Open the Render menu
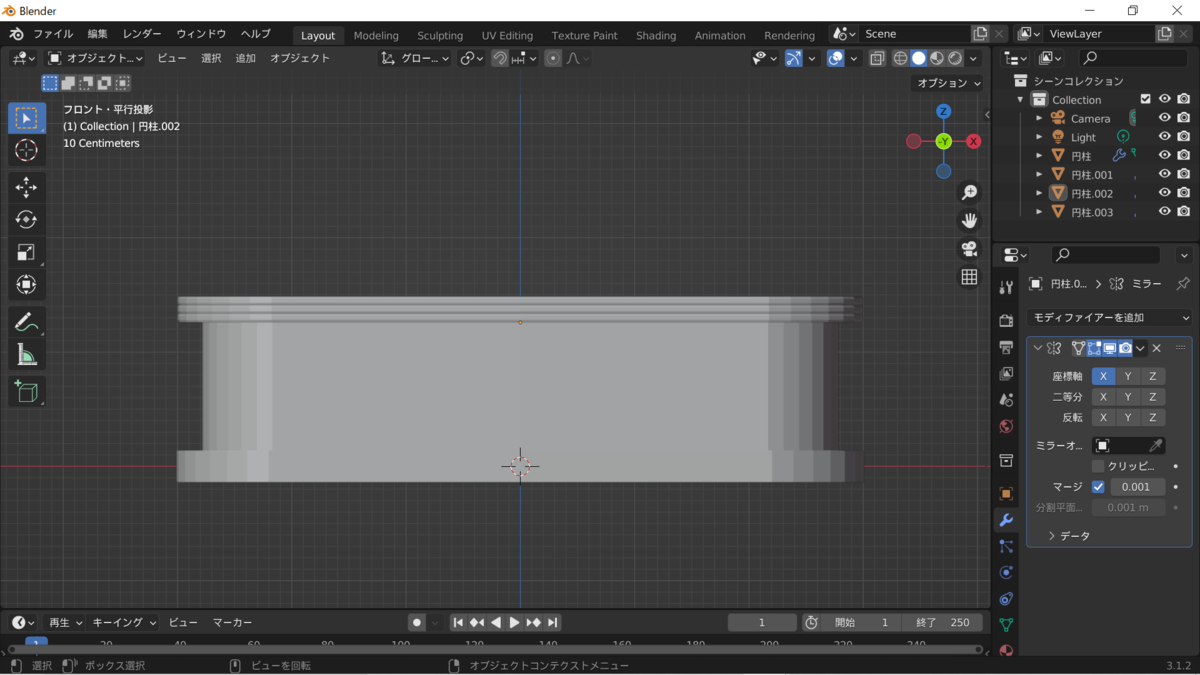The height and width of the screenshot is (675, 1200). click(142, 34)
